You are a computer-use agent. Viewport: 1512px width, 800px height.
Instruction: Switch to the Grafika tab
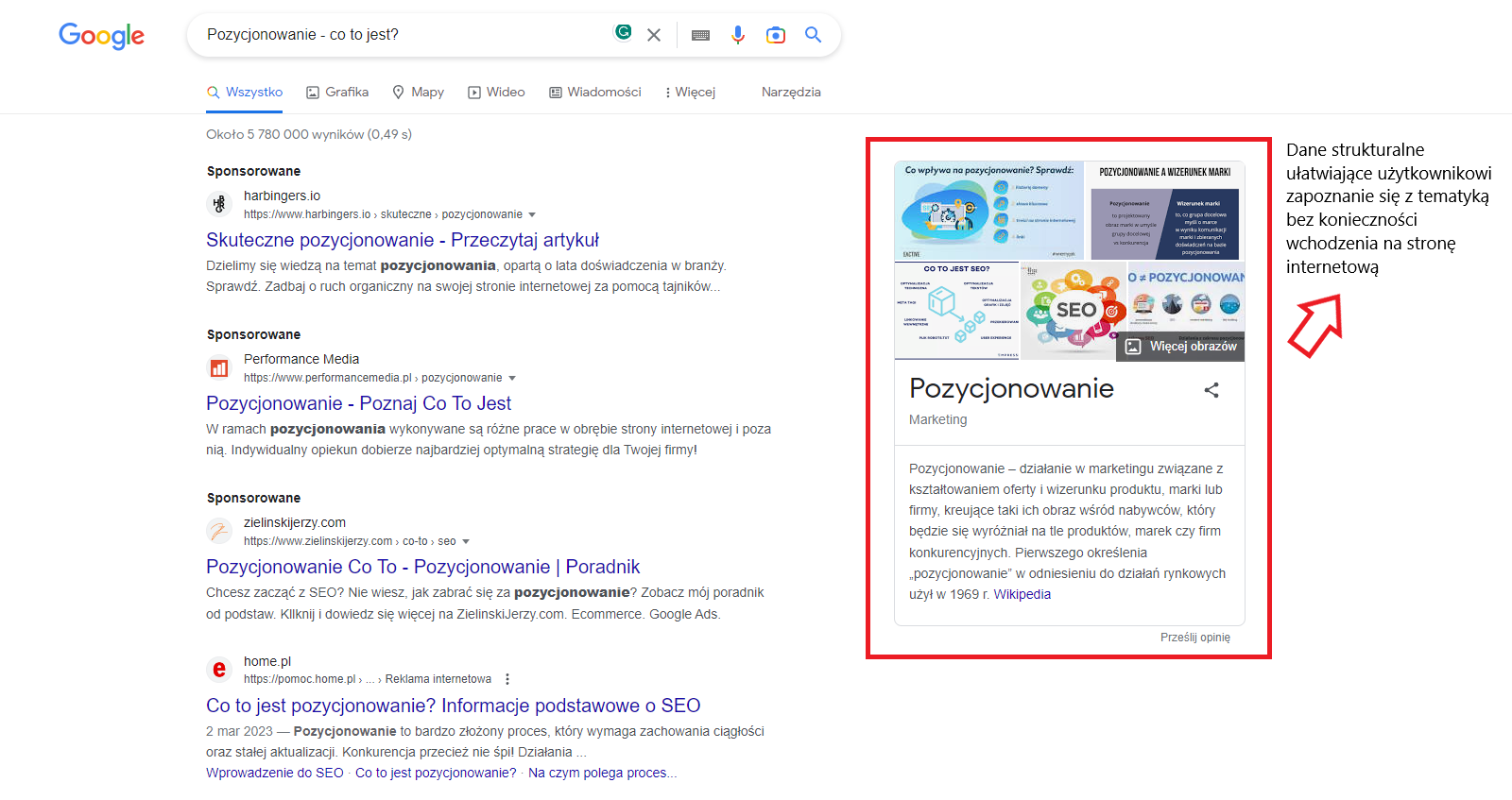[337, 93]
